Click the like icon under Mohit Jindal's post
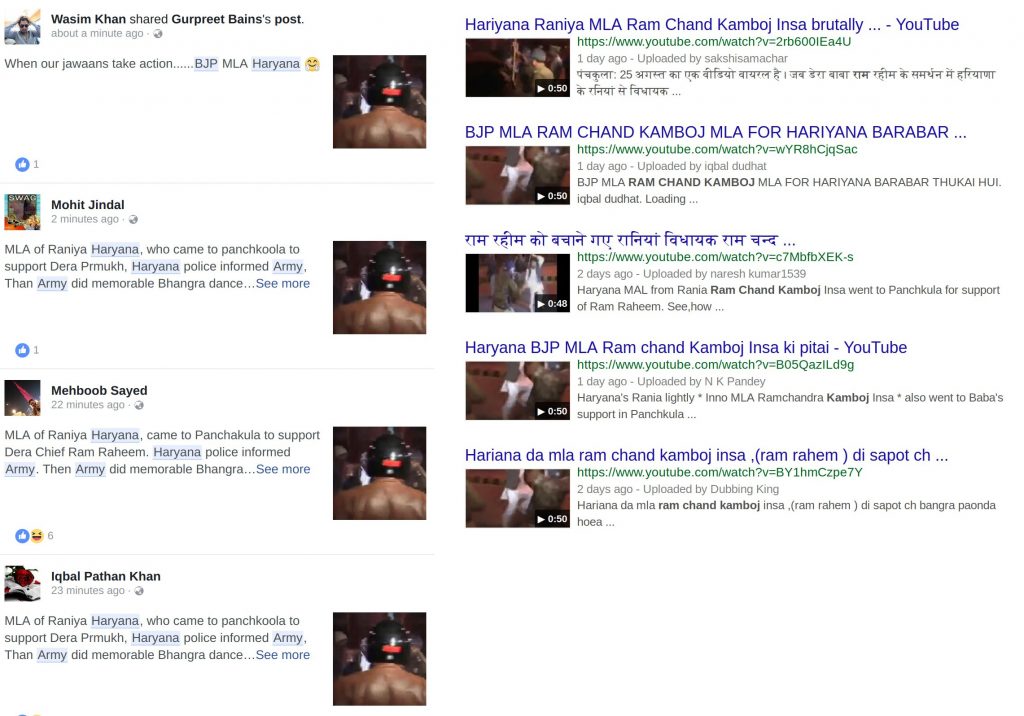 point(22,350)
